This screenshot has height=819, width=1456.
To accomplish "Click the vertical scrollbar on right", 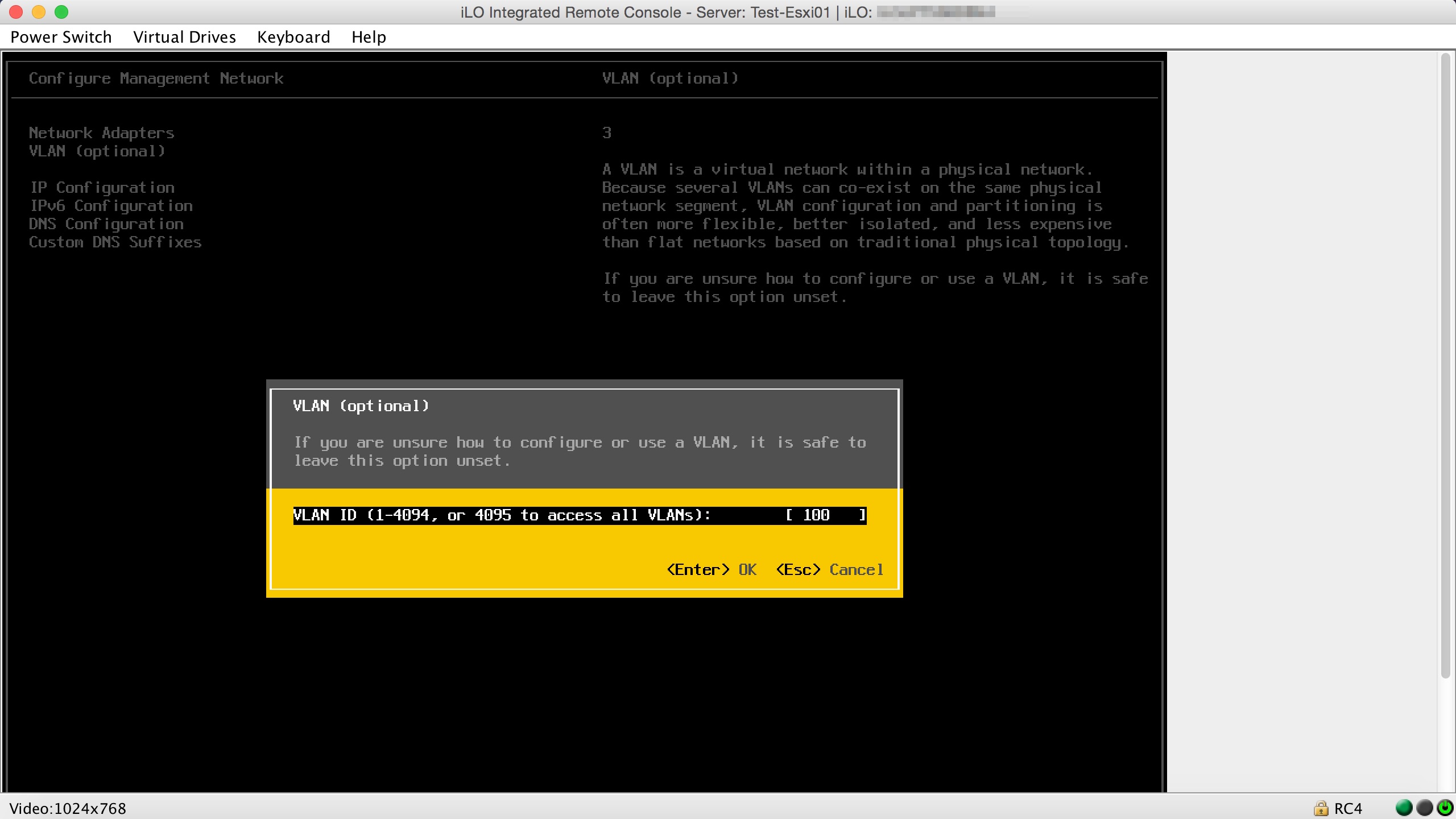I will 1445,364.
